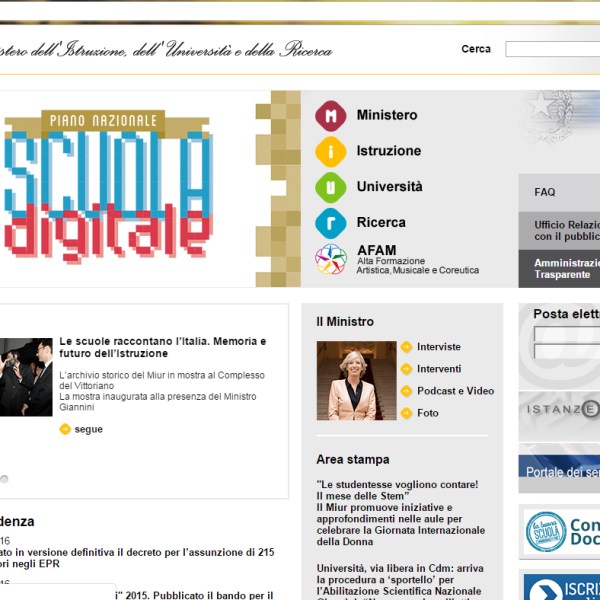
Task: Click the news photo of men in suits
Action: pyautogui.click(x=26, y=377)
